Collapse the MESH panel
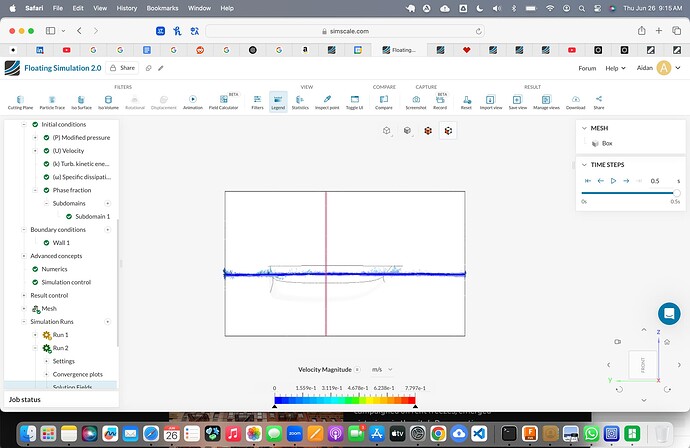This screenshot has width=690, height=448. coord(584,128)
